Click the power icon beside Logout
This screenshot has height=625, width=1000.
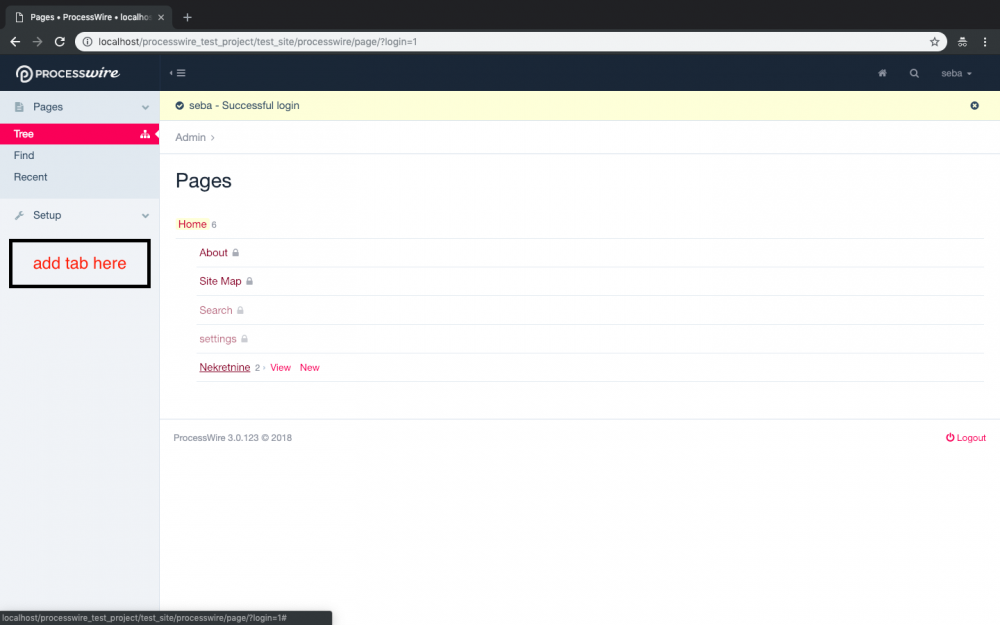click(950, 437)
